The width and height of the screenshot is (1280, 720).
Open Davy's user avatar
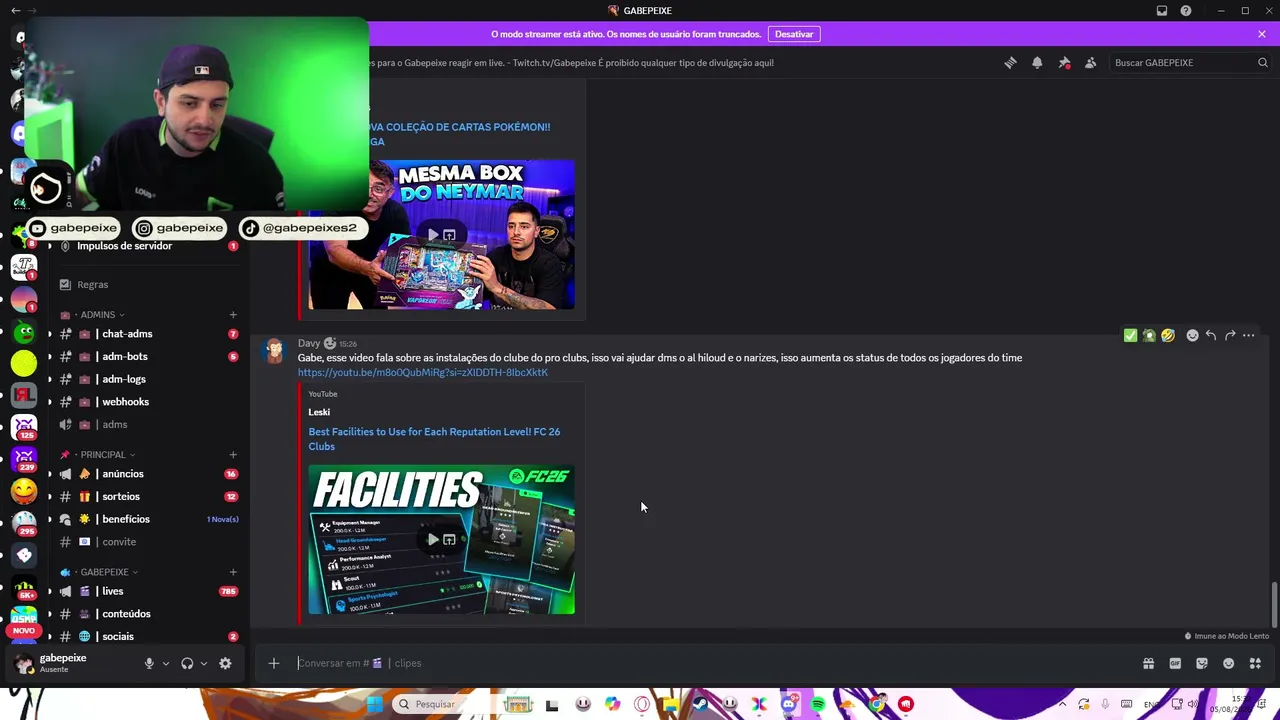pos(274,352)
